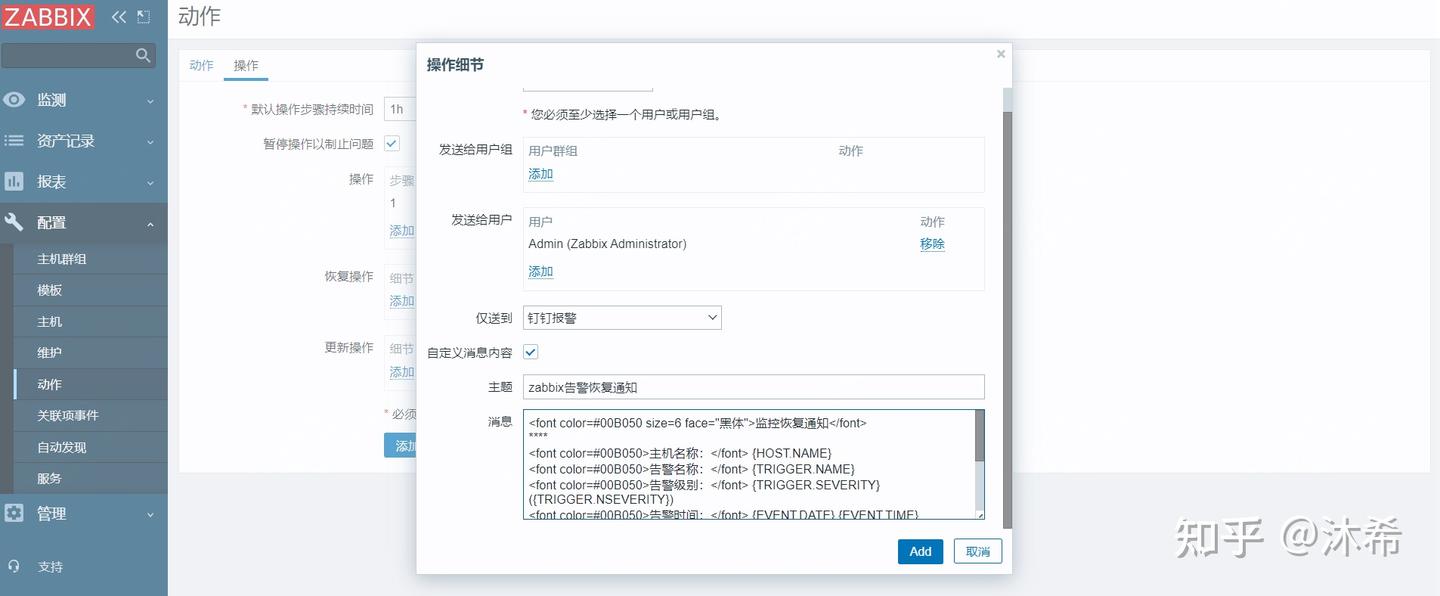1440x596 pixels.
Task: Remove Admin user via the 移除 link
Action: (x=931, y=243)
